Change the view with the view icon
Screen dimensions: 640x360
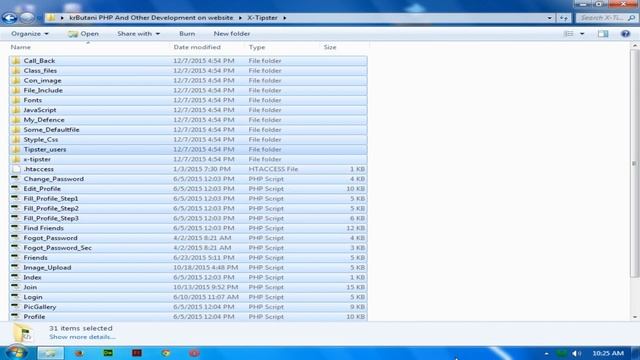[569, 34]
